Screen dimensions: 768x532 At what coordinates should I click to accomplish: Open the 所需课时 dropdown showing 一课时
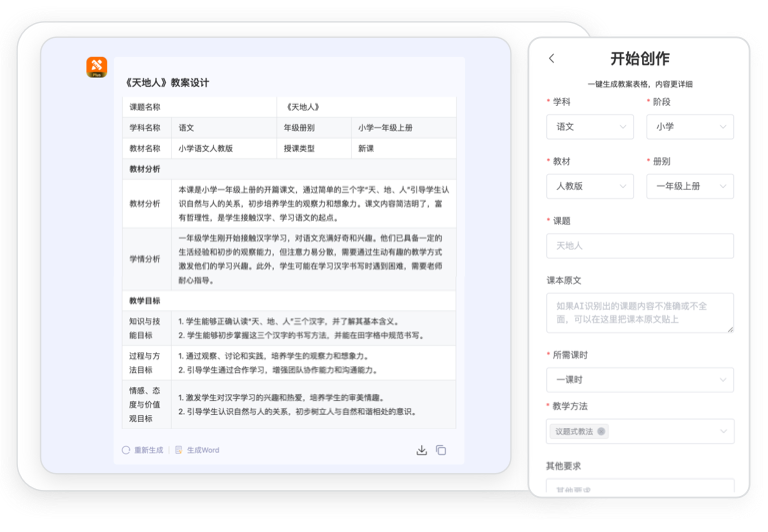click(x=639, y=380)
